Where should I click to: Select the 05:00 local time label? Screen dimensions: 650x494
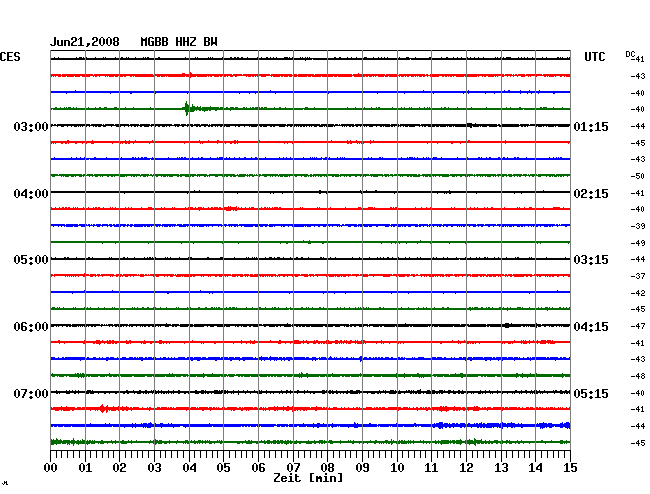coord(31,260)
